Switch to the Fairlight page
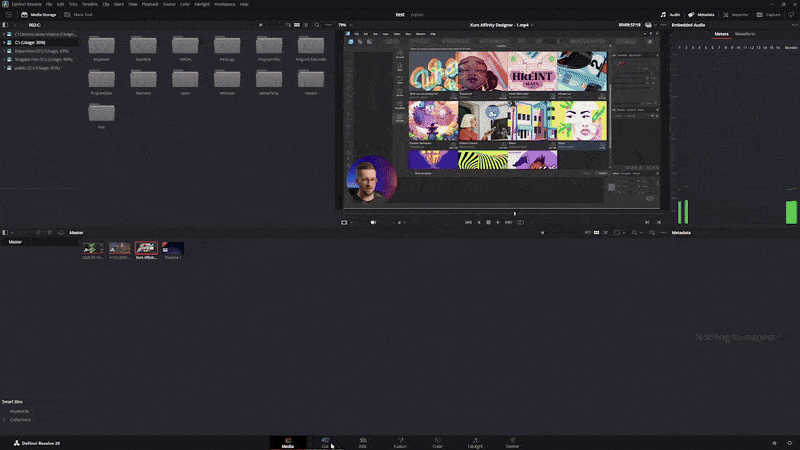Screen dimensions: 800x450 click(x=475, y=443)
